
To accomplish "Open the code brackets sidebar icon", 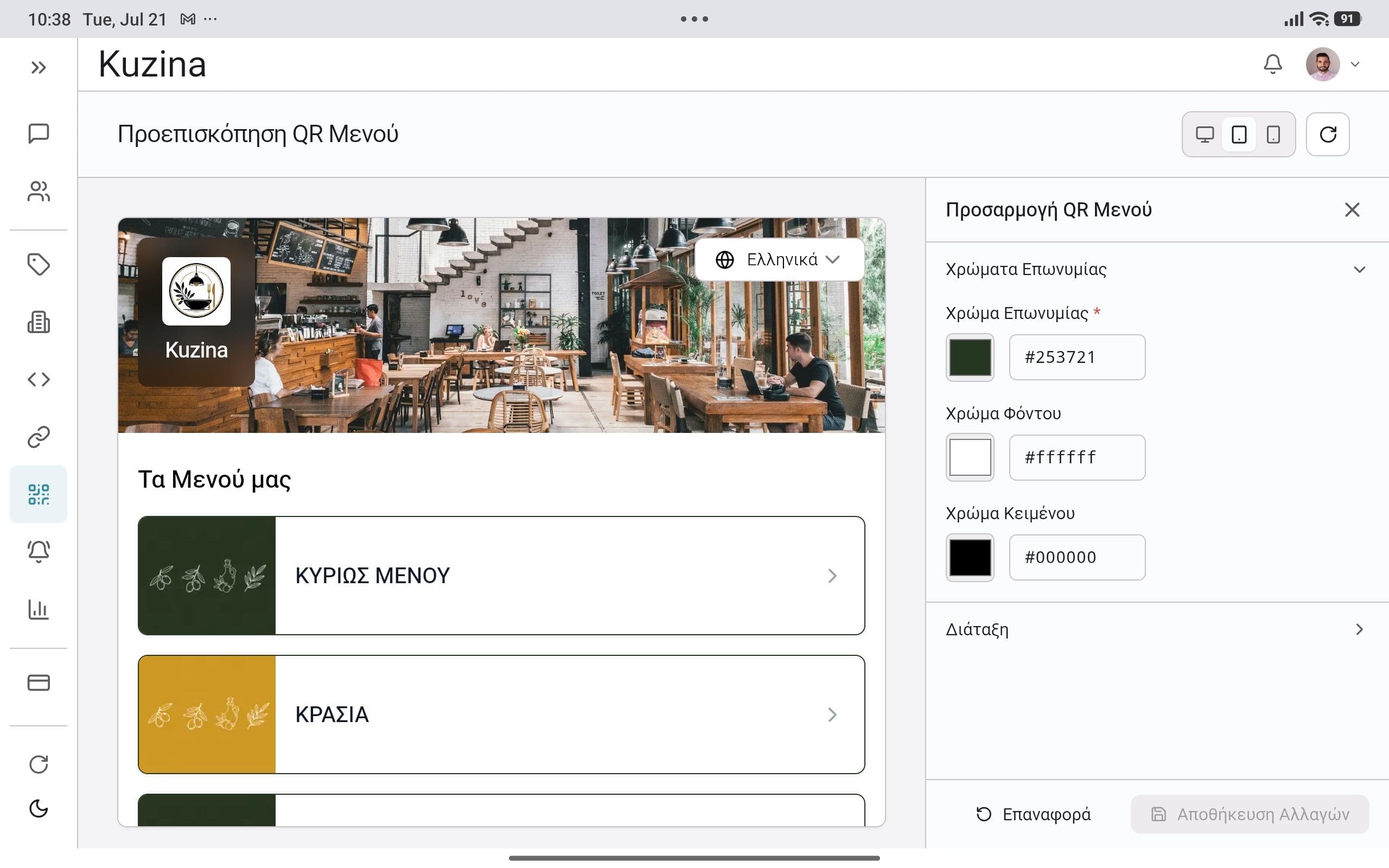I will pyautogui.click(x=39, y=379).
